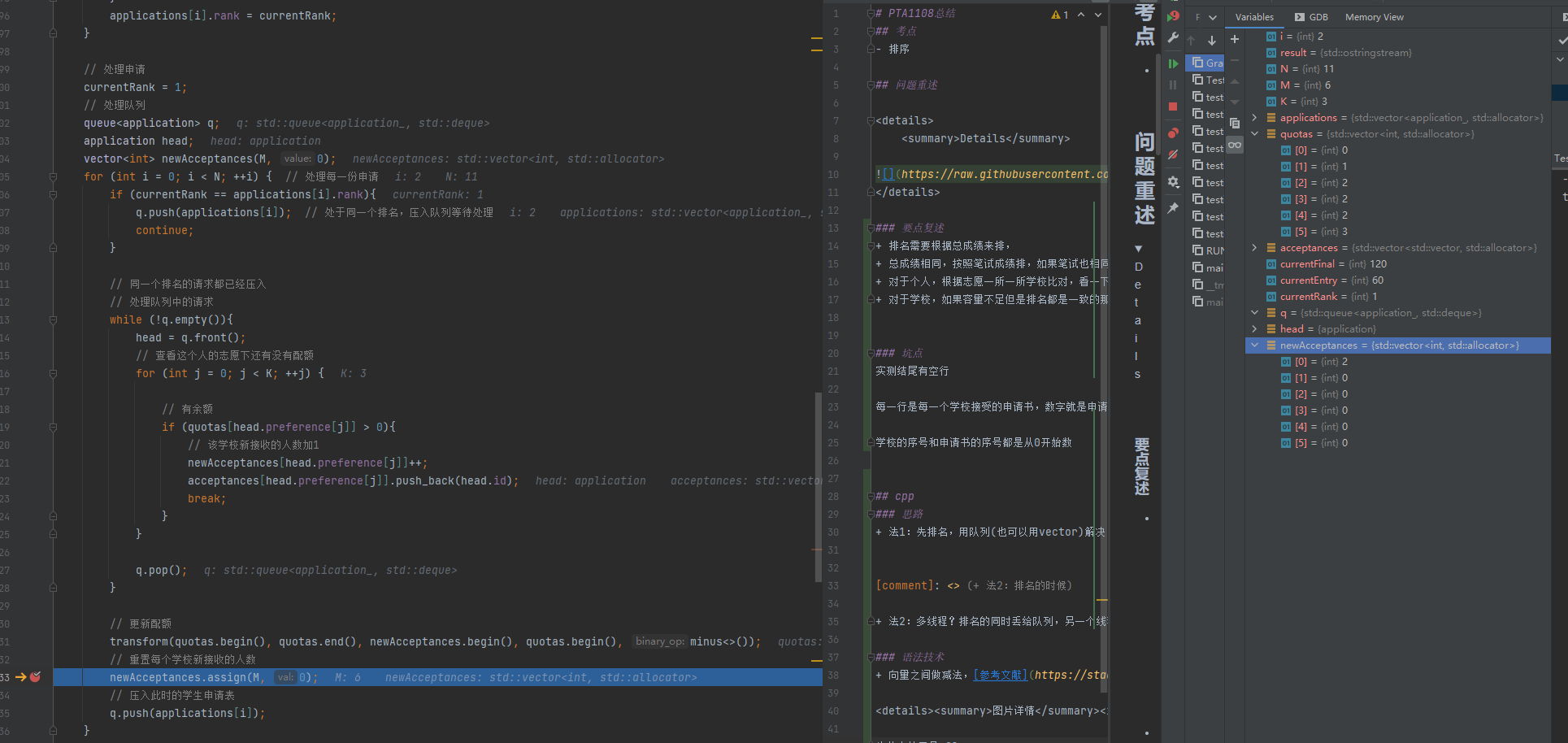Image resolution: width=1568 pixels, height=743 pixels.
Task: Click the Rerun debug icon
Action: pos(1173,15)
